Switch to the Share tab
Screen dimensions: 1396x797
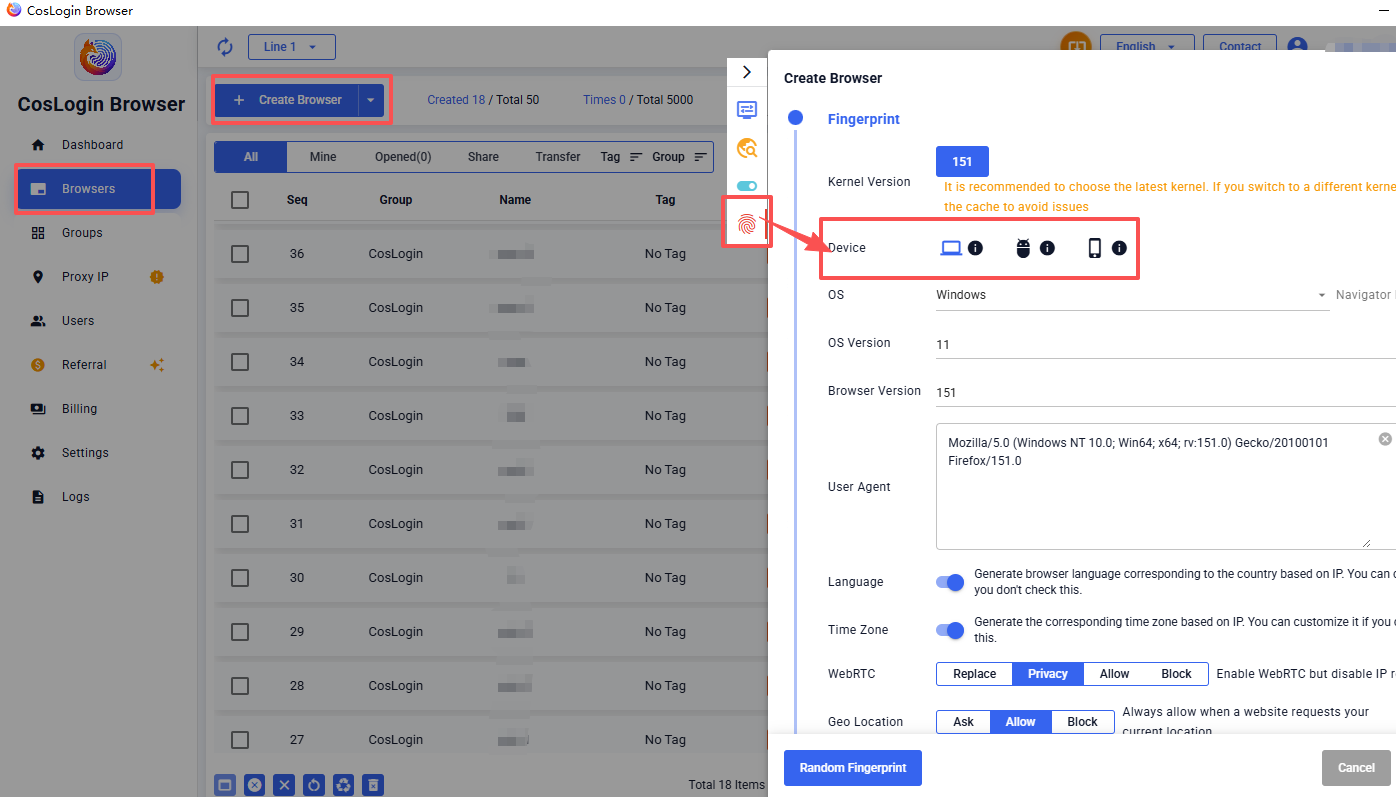[x=483, y=157]
